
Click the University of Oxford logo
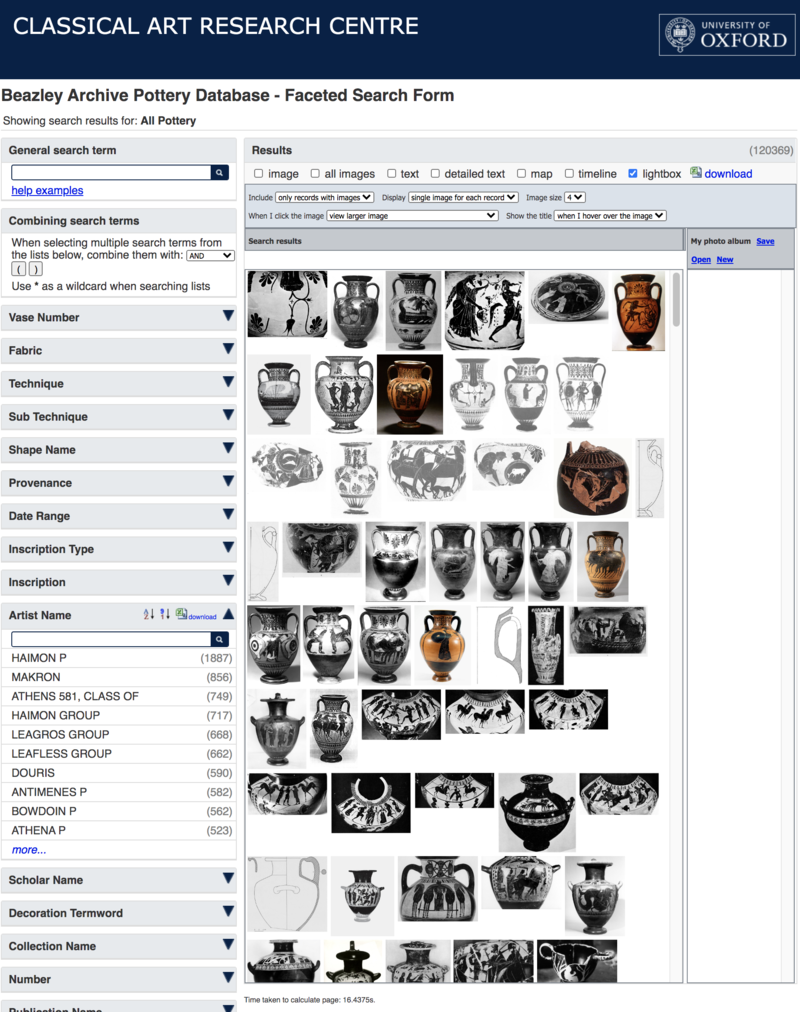point(727,35)
